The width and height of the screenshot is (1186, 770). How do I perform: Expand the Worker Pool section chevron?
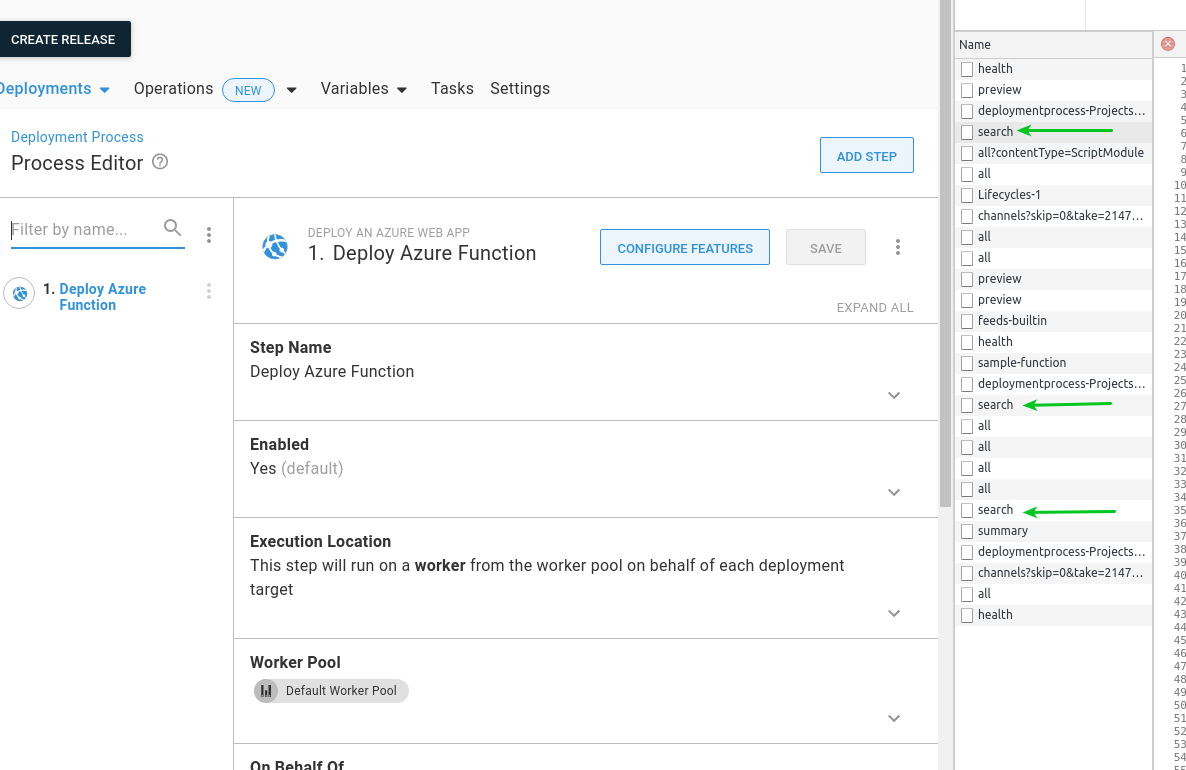pos(894,718)
